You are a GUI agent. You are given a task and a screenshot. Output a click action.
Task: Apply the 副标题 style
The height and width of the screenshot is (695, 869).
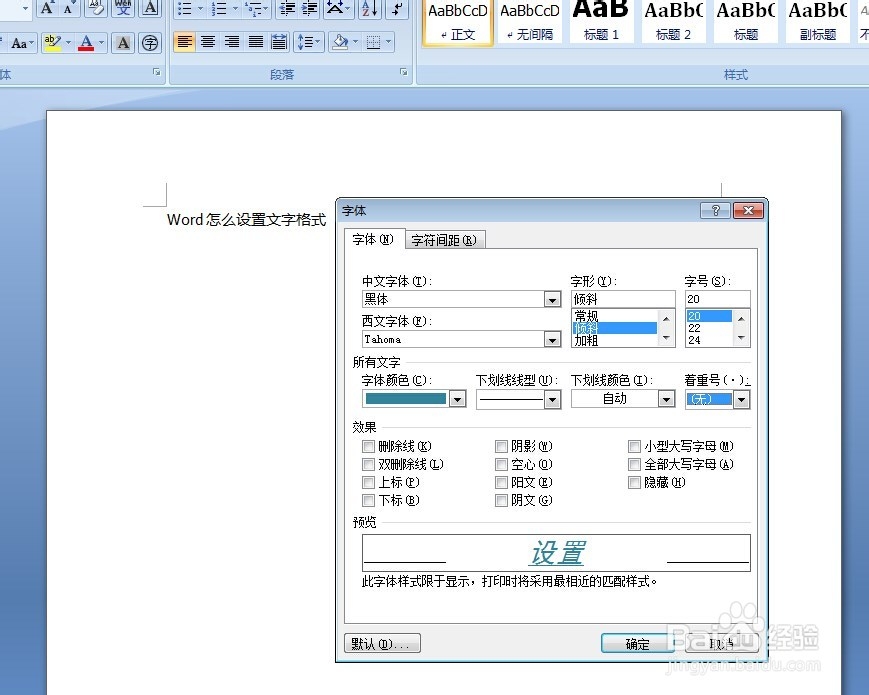click(817, 22)
